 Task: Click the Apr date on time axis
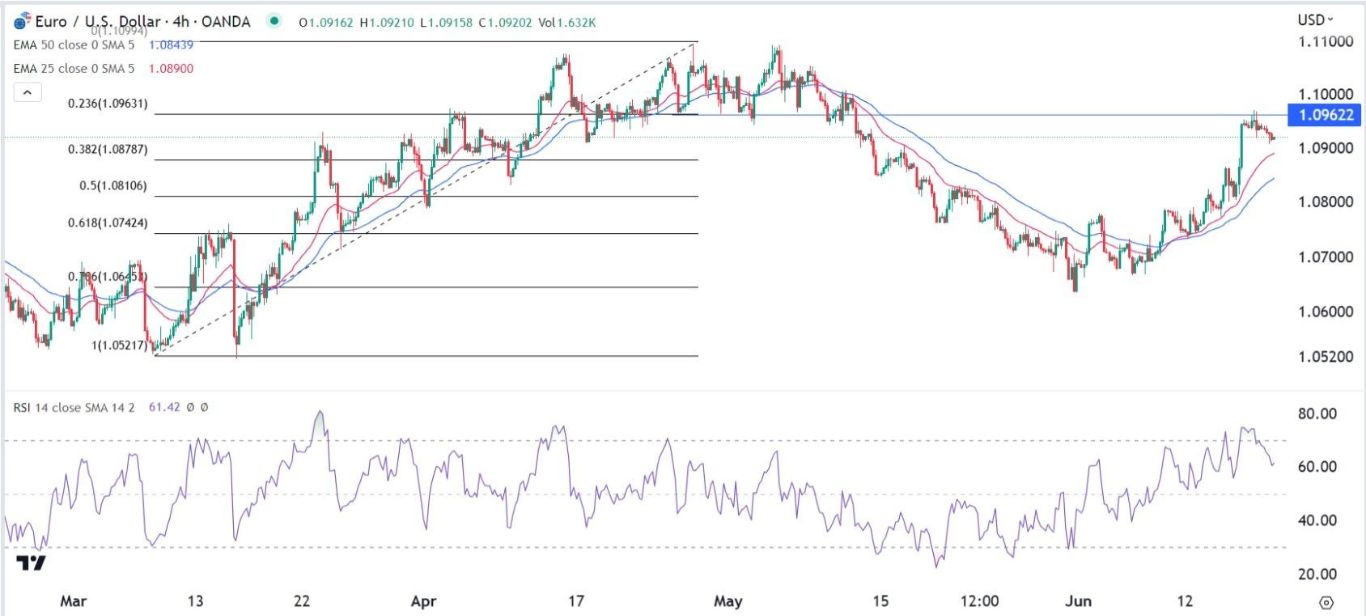click(x=425, y=601)
